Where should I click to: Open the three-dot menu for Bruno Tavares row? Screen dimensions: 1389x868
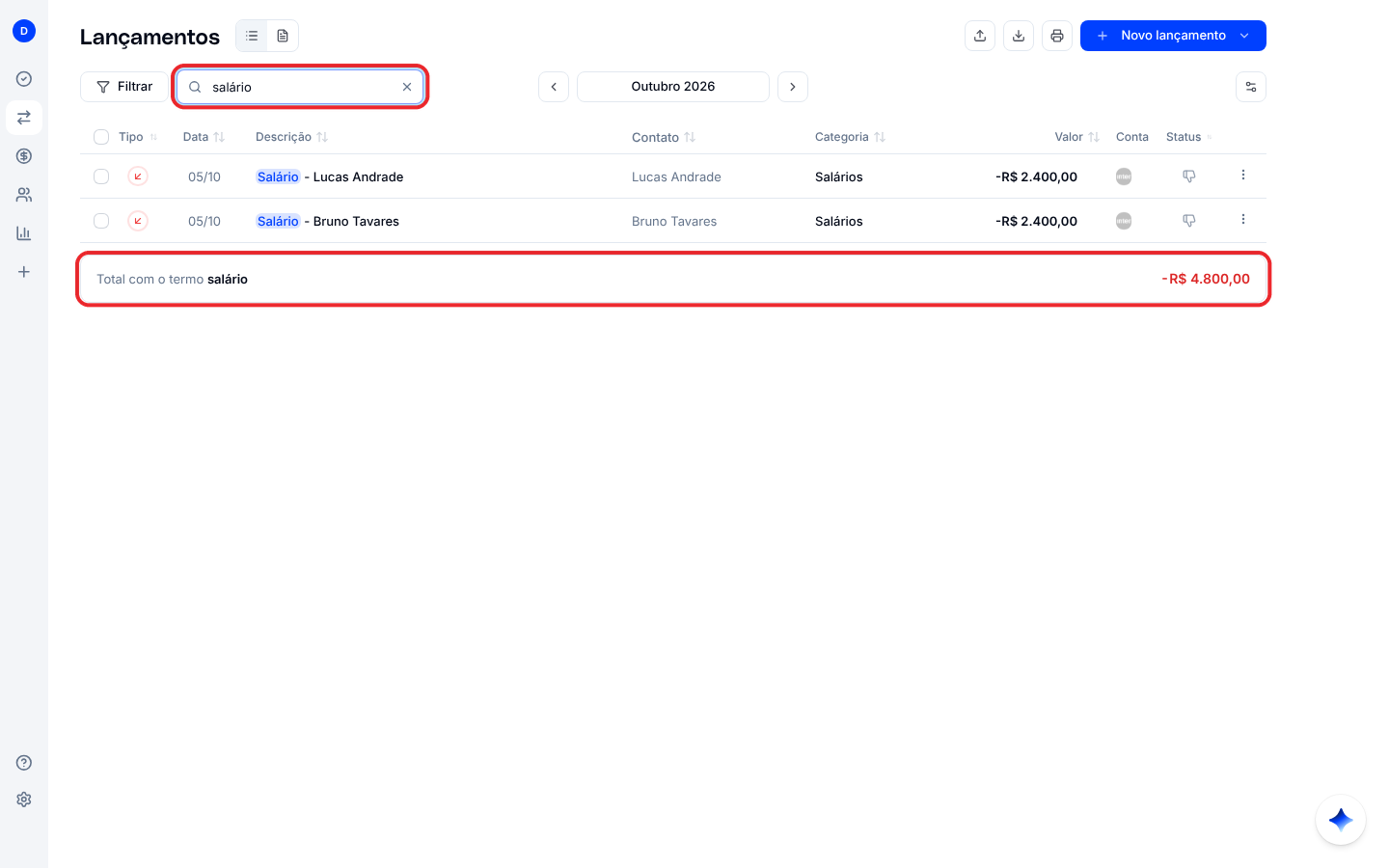(1243, 220)
